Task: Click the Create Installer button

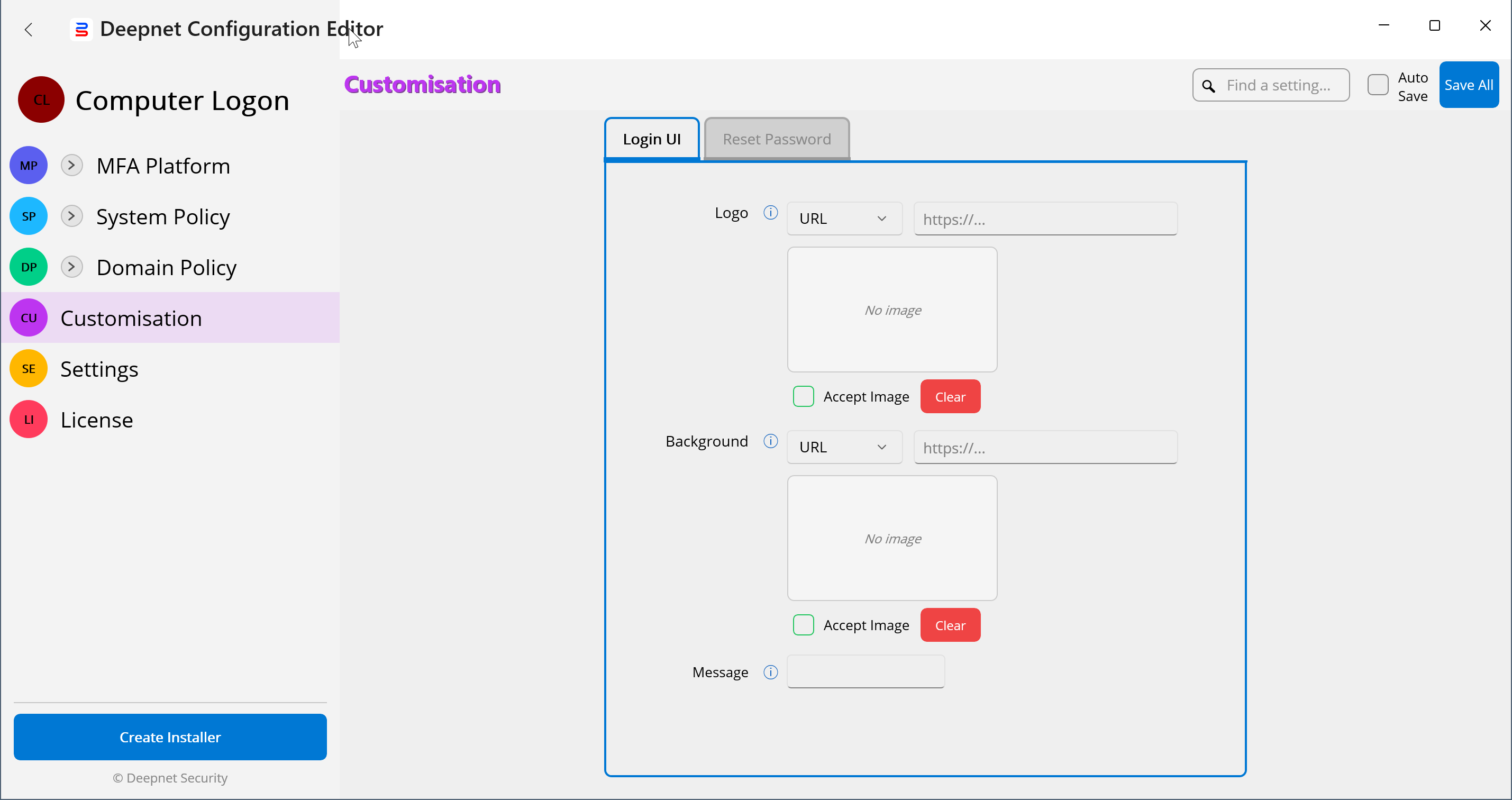Action: point(170,737)
